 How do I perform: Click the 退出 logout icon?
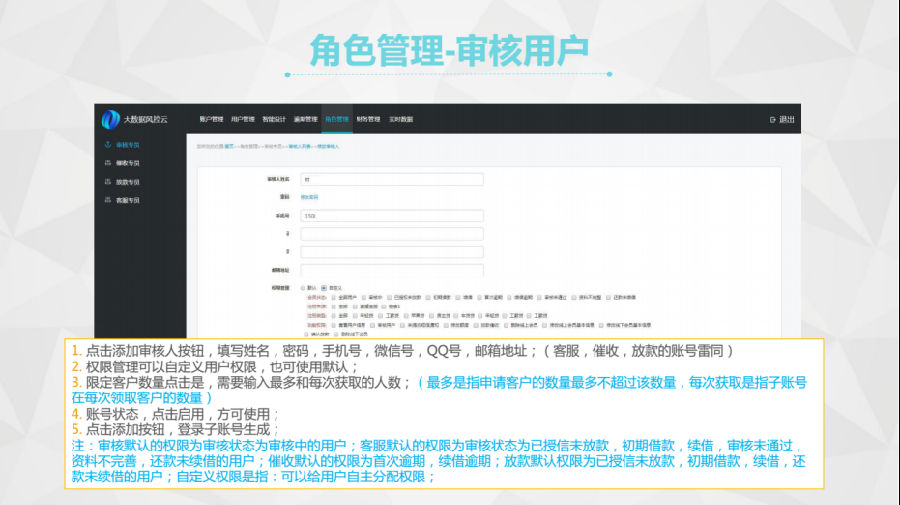coord(773,119)
